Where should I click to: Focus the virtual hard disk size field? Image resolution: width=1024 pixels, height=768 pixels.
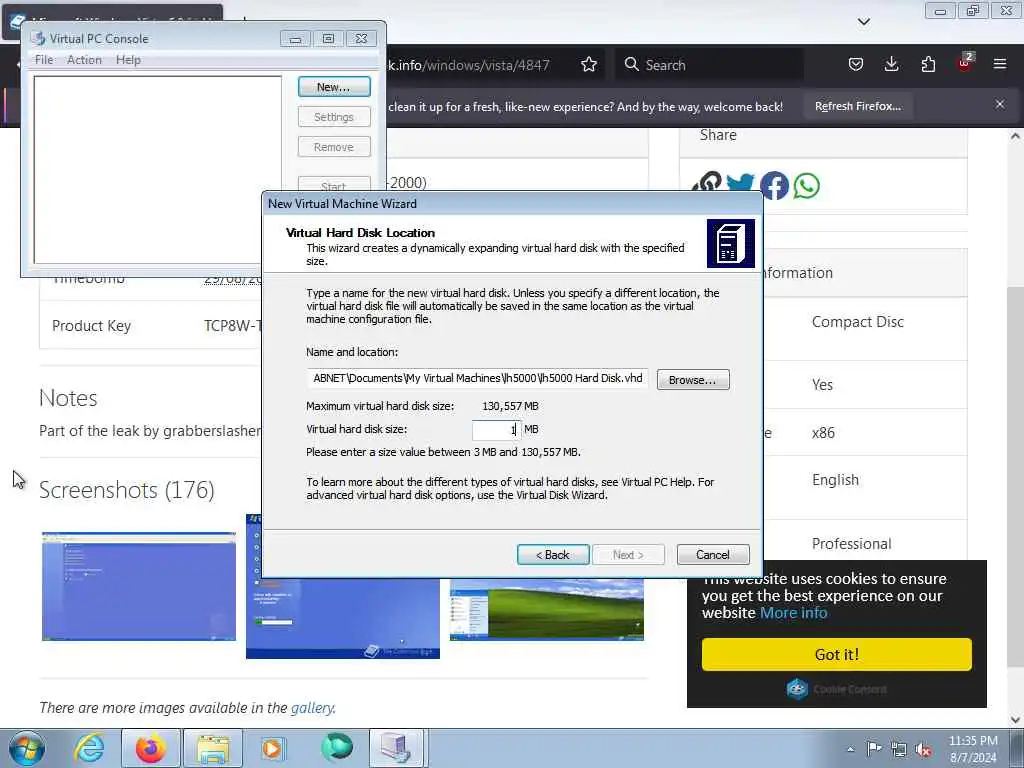click(x=496, y=429)
